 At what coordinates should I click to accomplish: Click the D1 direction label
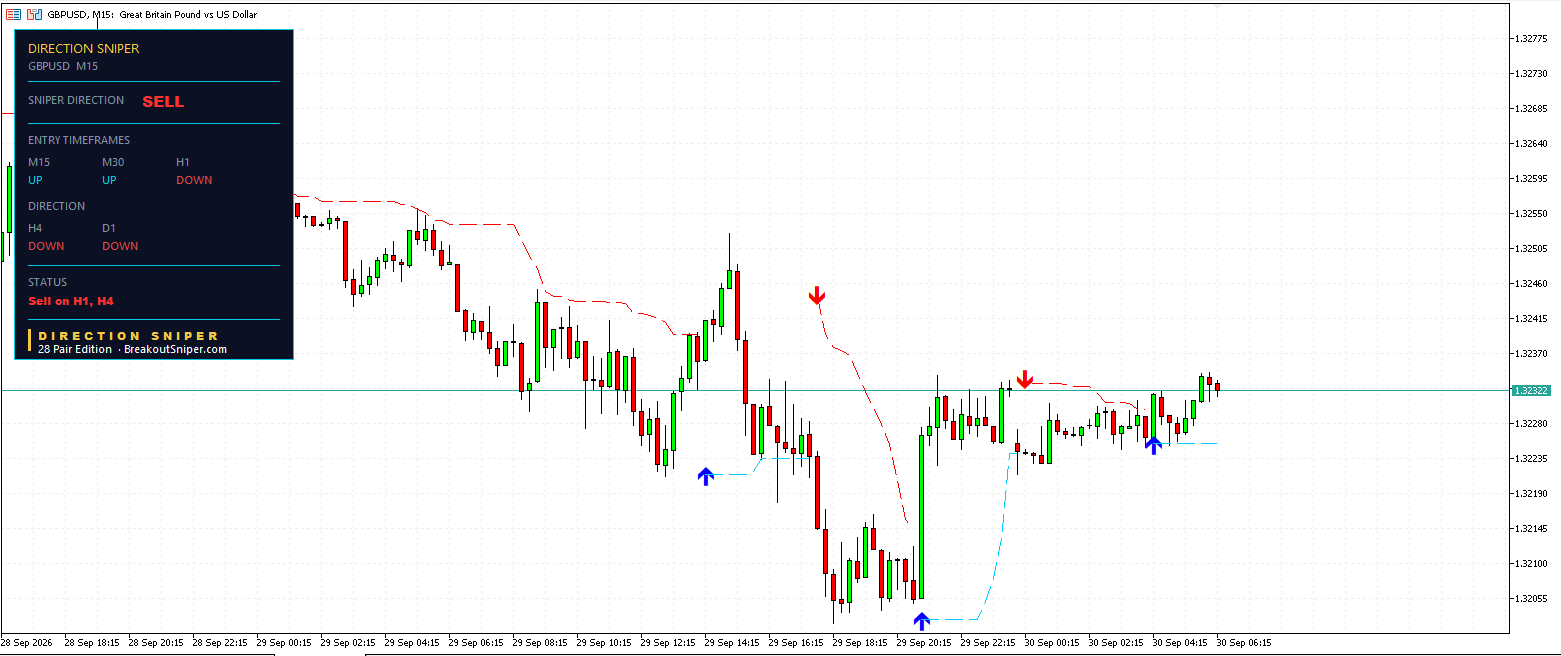109,228
